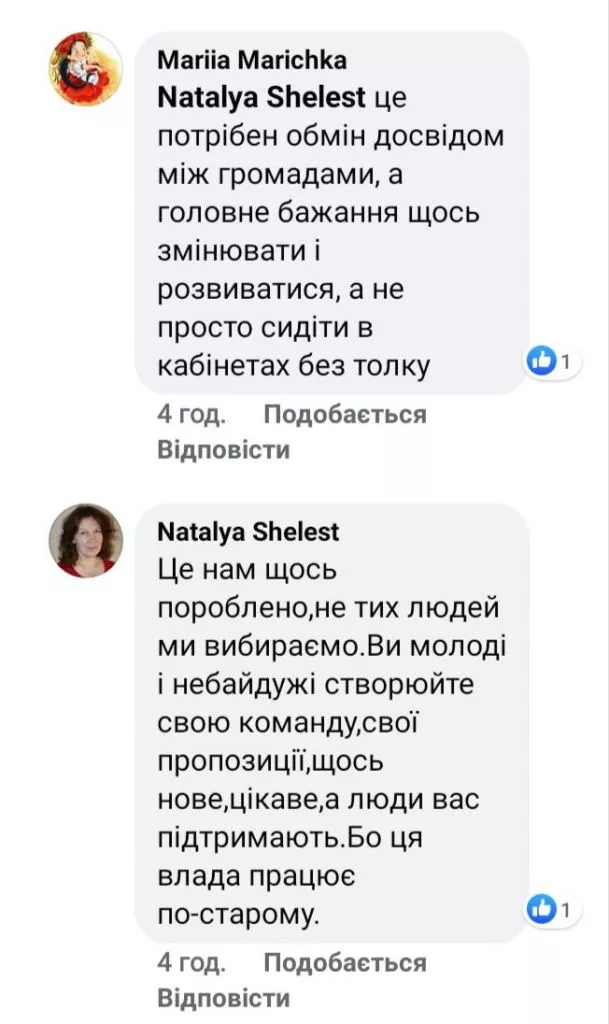Click the 'свою команду,свої' line in Natalya's comment
Screen dimensions: 609x1024
pos(306,723)
